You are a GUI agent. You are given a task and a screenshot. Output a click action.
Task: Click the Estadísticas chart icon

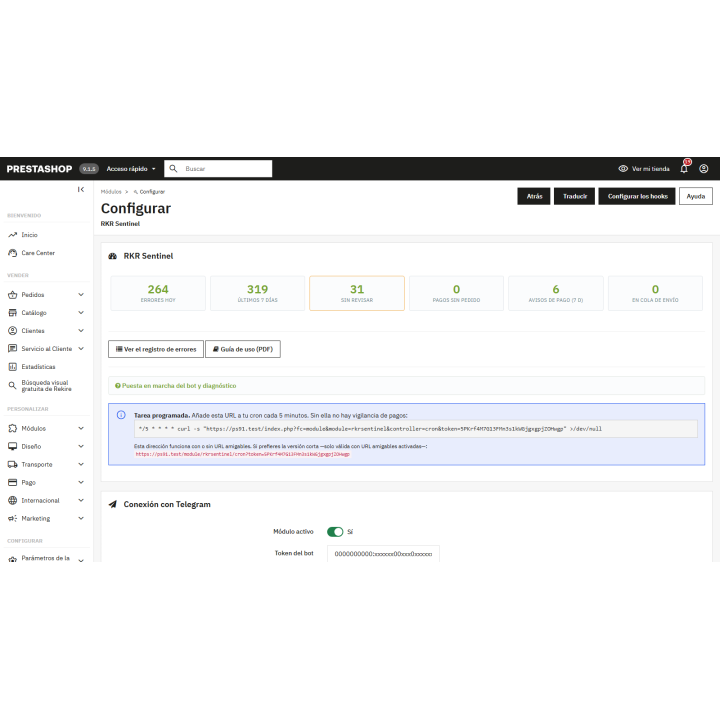(12, 367)
